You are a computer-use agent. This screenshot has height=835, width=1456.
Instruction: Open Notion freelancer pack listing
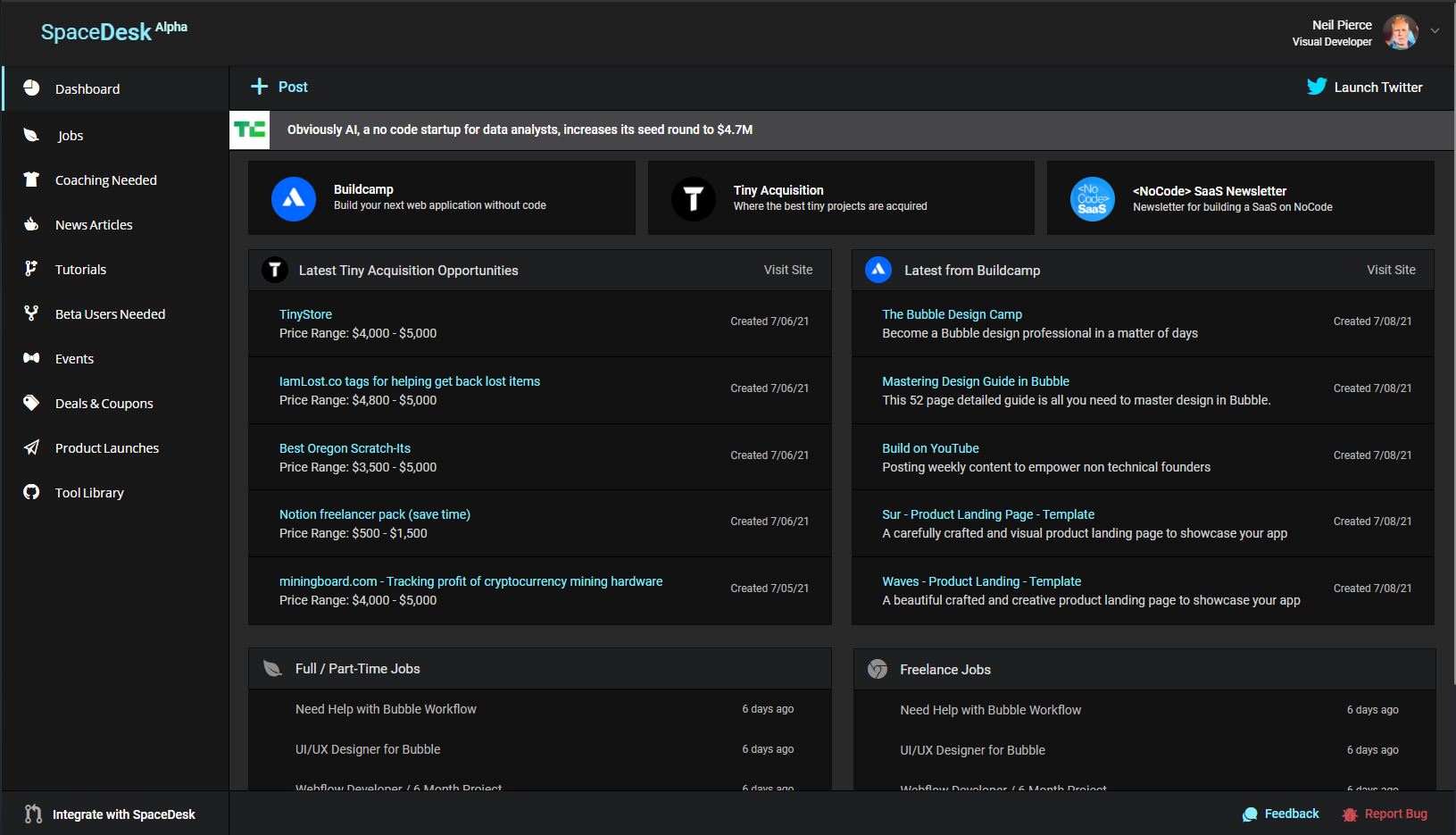point(375,514)
